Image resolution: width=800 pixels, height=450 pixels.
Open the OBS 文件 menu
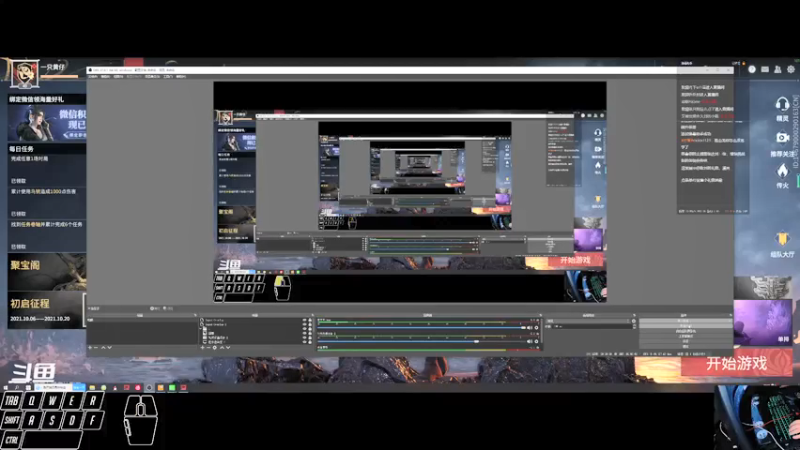[x=92, y=77]
